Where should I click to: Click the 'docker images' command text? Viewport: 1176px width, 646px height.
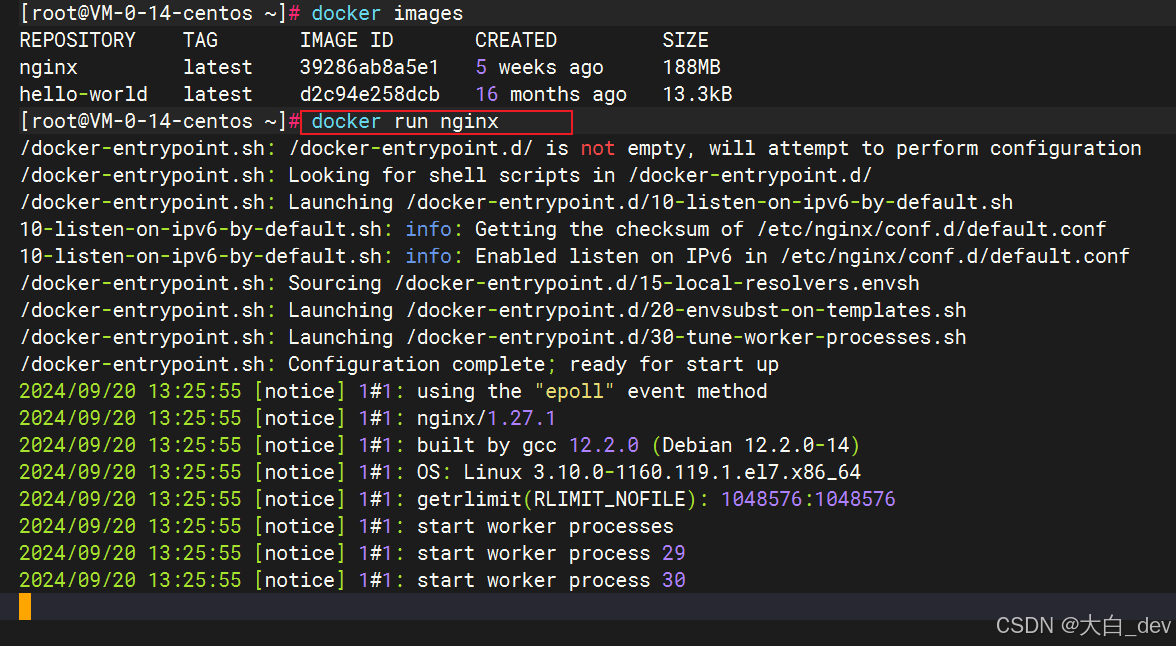tap(387, 14)
